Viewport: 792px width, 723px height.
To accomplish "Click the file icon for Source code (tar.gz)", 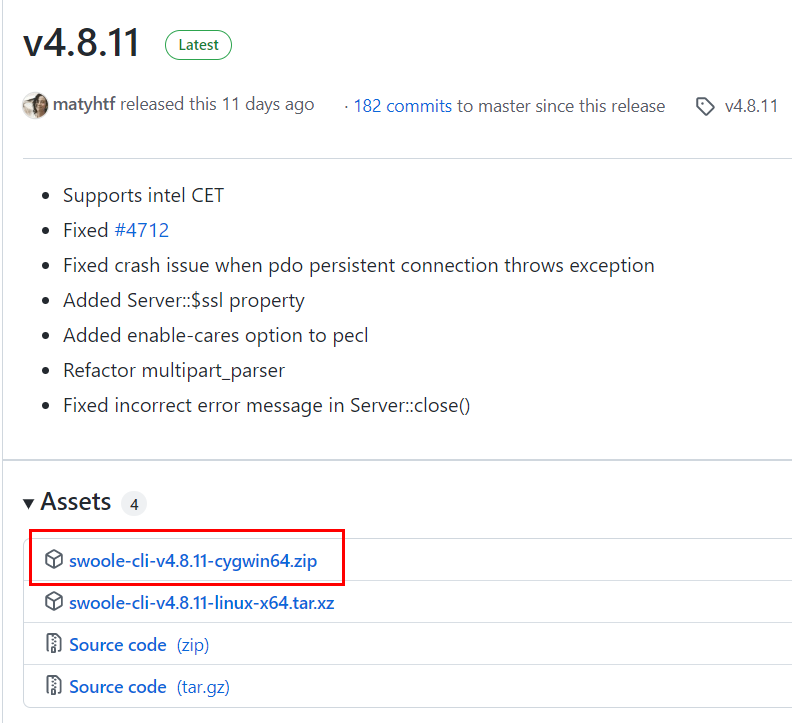I will (54, 686).
